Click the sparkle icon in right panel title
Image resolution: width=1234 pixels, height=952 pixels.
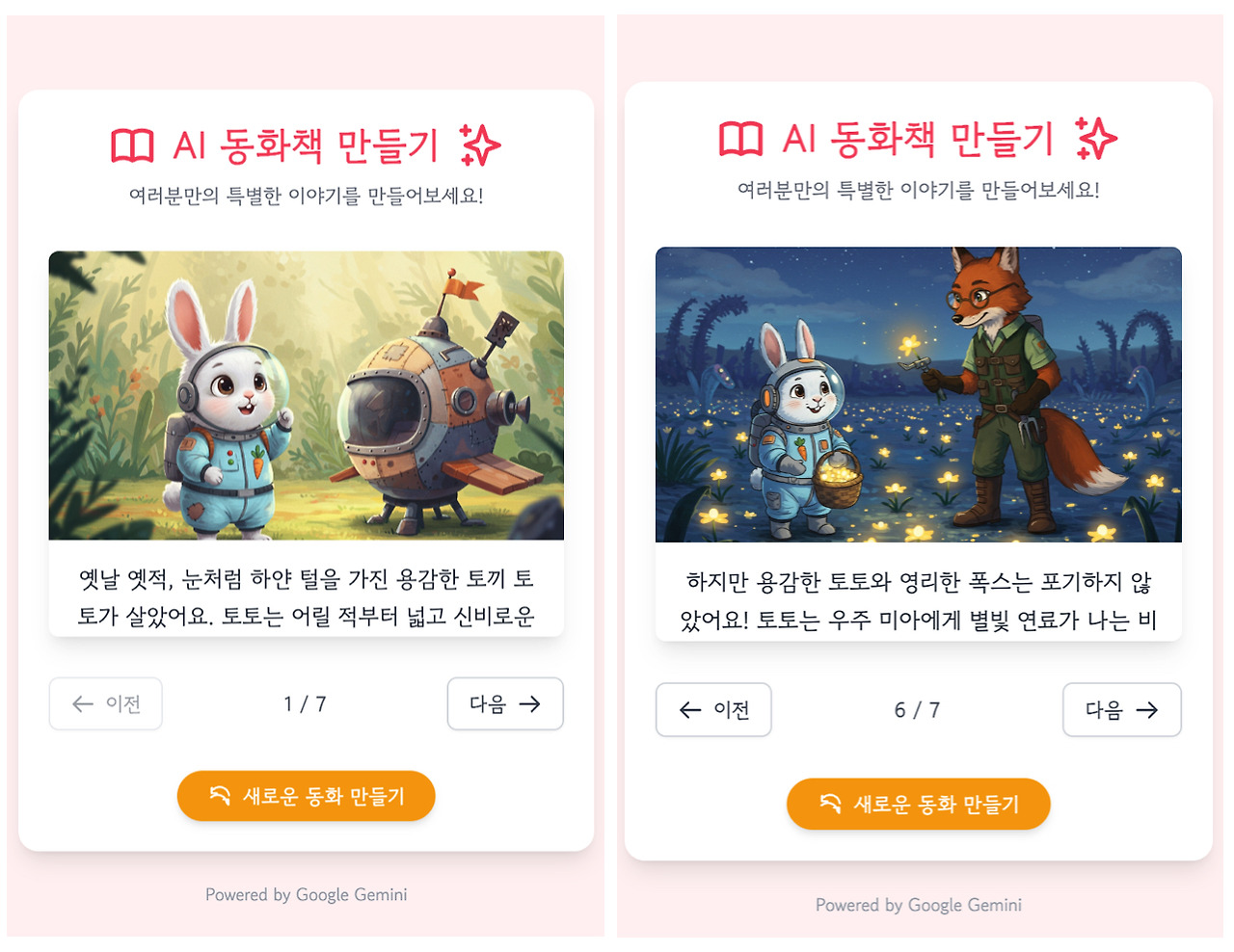(x=1096, y=138)
